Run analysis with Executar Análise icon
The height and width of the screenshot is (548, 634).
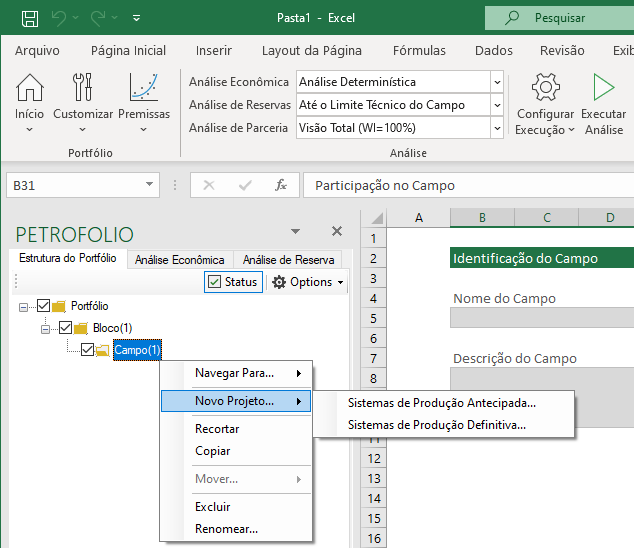coord(603,89)
